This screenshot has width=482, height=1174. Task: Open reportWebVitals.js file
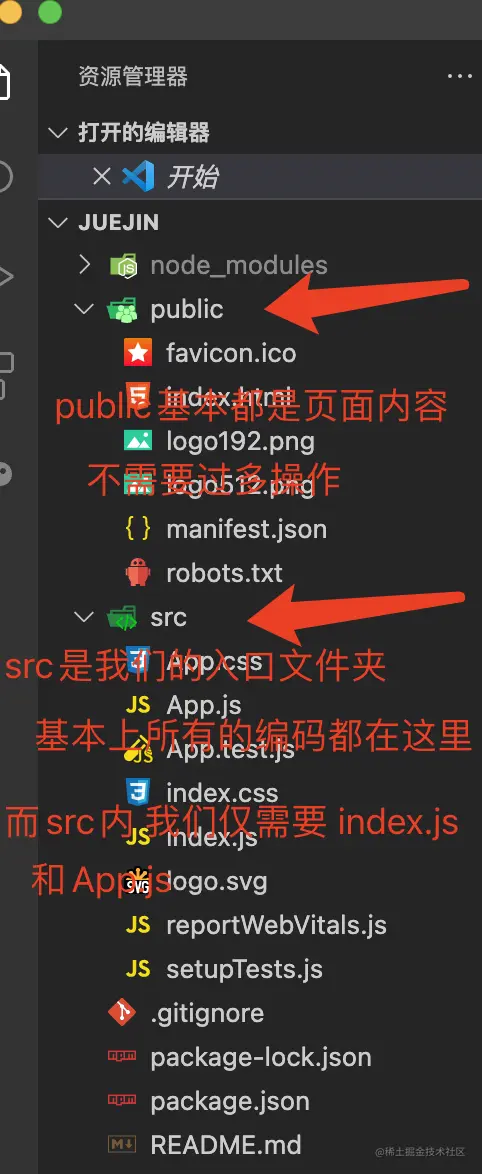(276, 925)
